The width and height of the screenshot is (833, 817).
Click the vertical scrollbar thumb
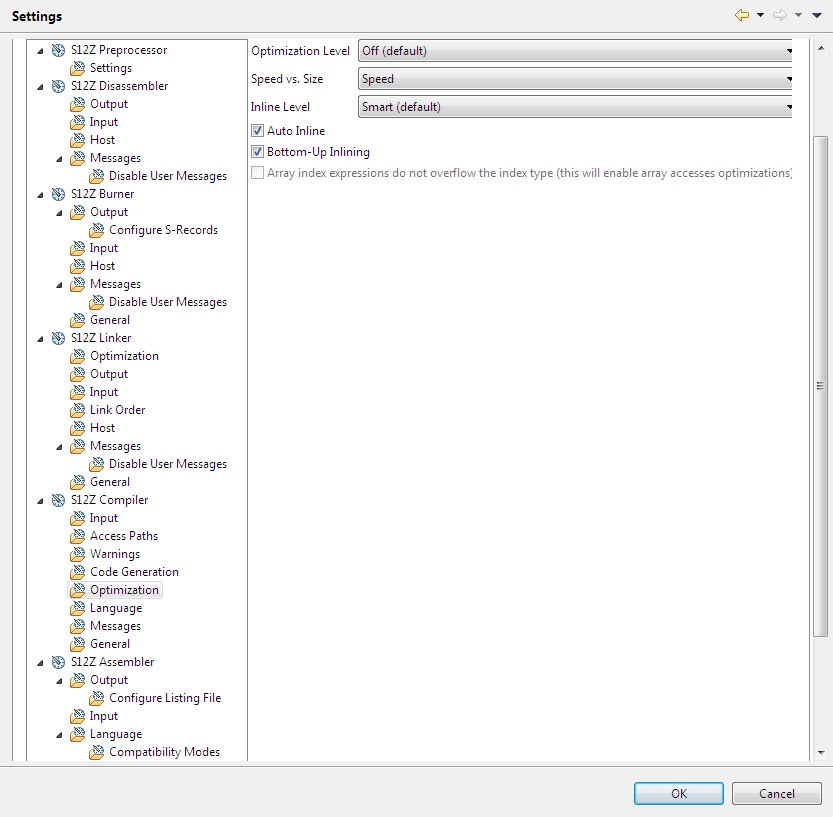820,386
